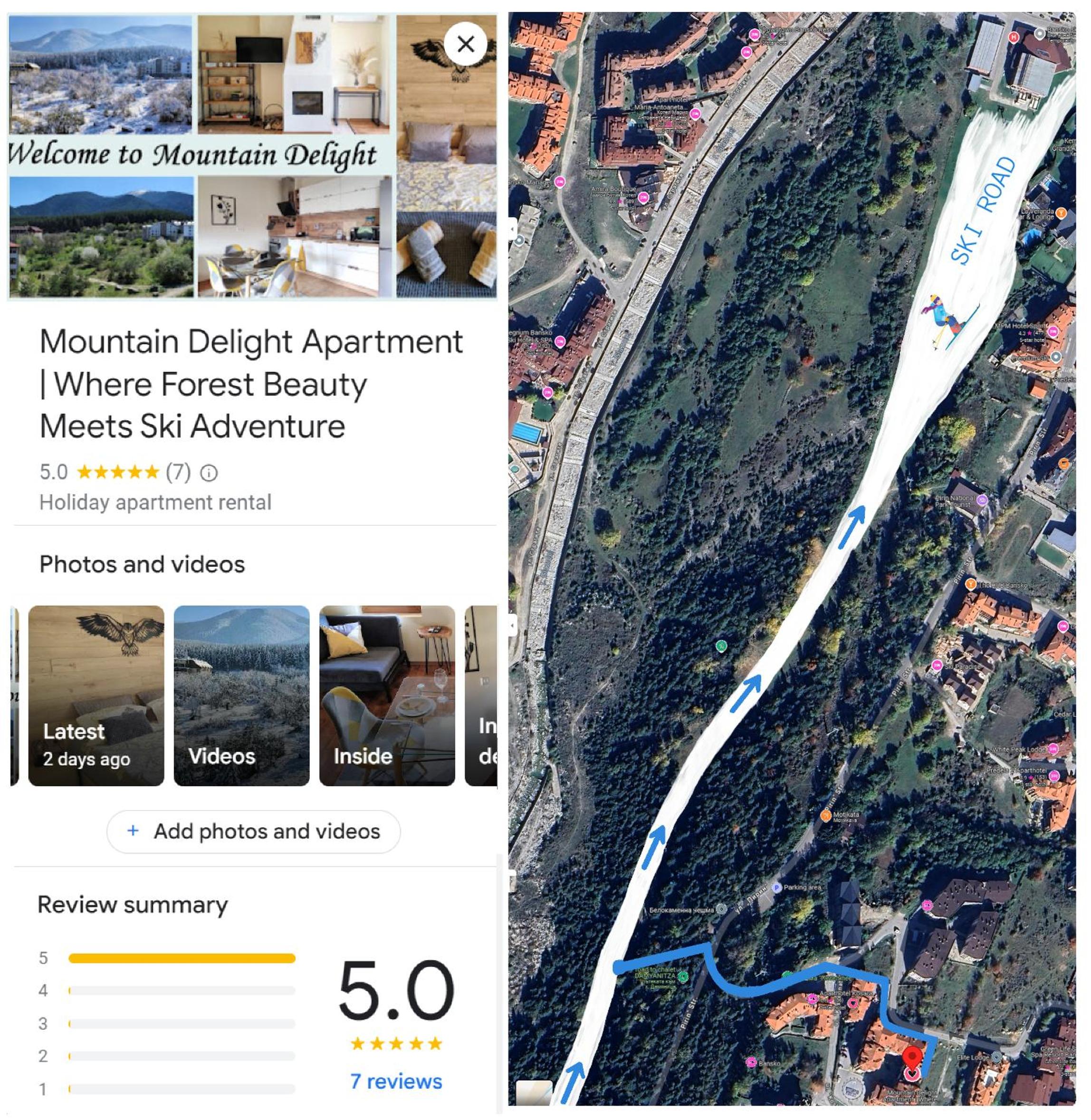Click the Premium Ski gray marker
Image resolution: width=1091 pixels, height=1120 pixels.
(1055, 357)
